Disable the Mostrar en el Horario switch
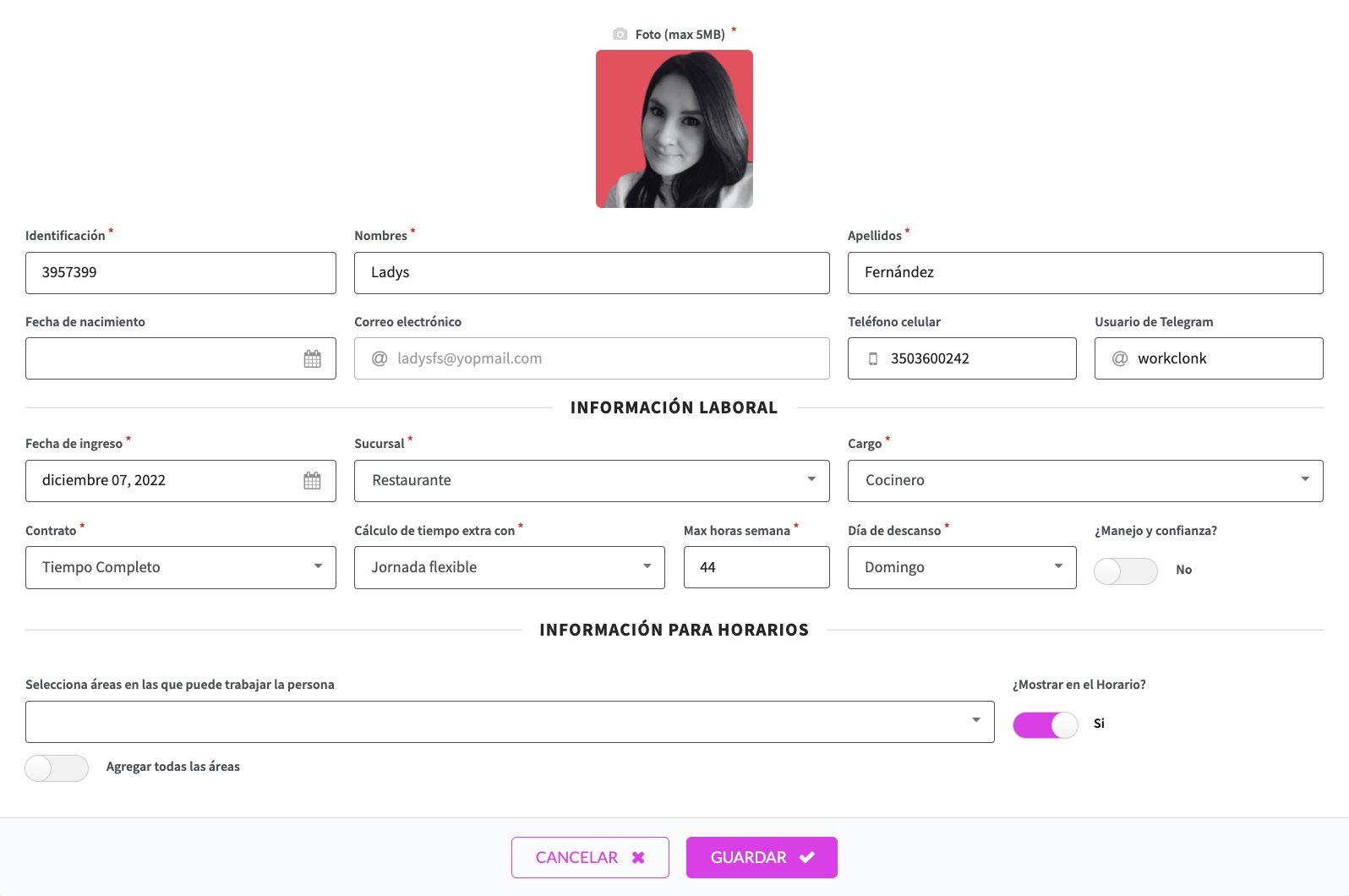This screenshot has width=1349, height=896. click(x=1046, y=725)
